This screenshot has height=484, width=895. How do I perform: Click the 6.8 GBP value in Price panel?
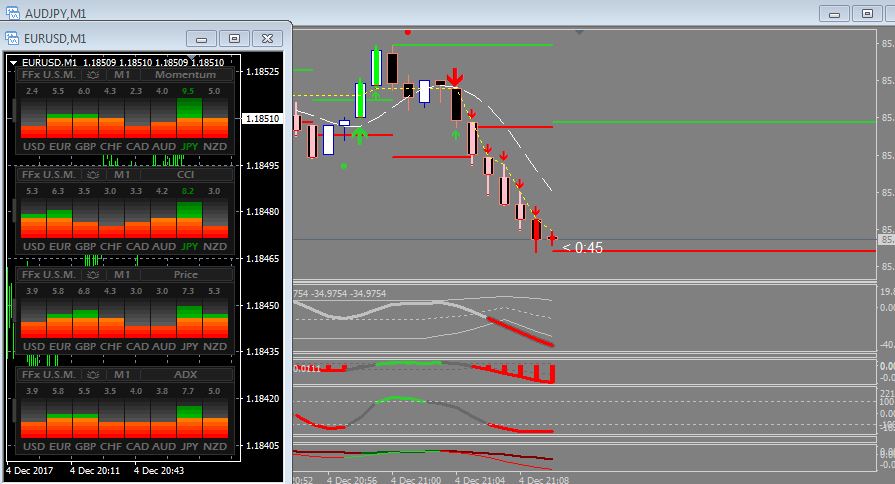pos(84,291)
